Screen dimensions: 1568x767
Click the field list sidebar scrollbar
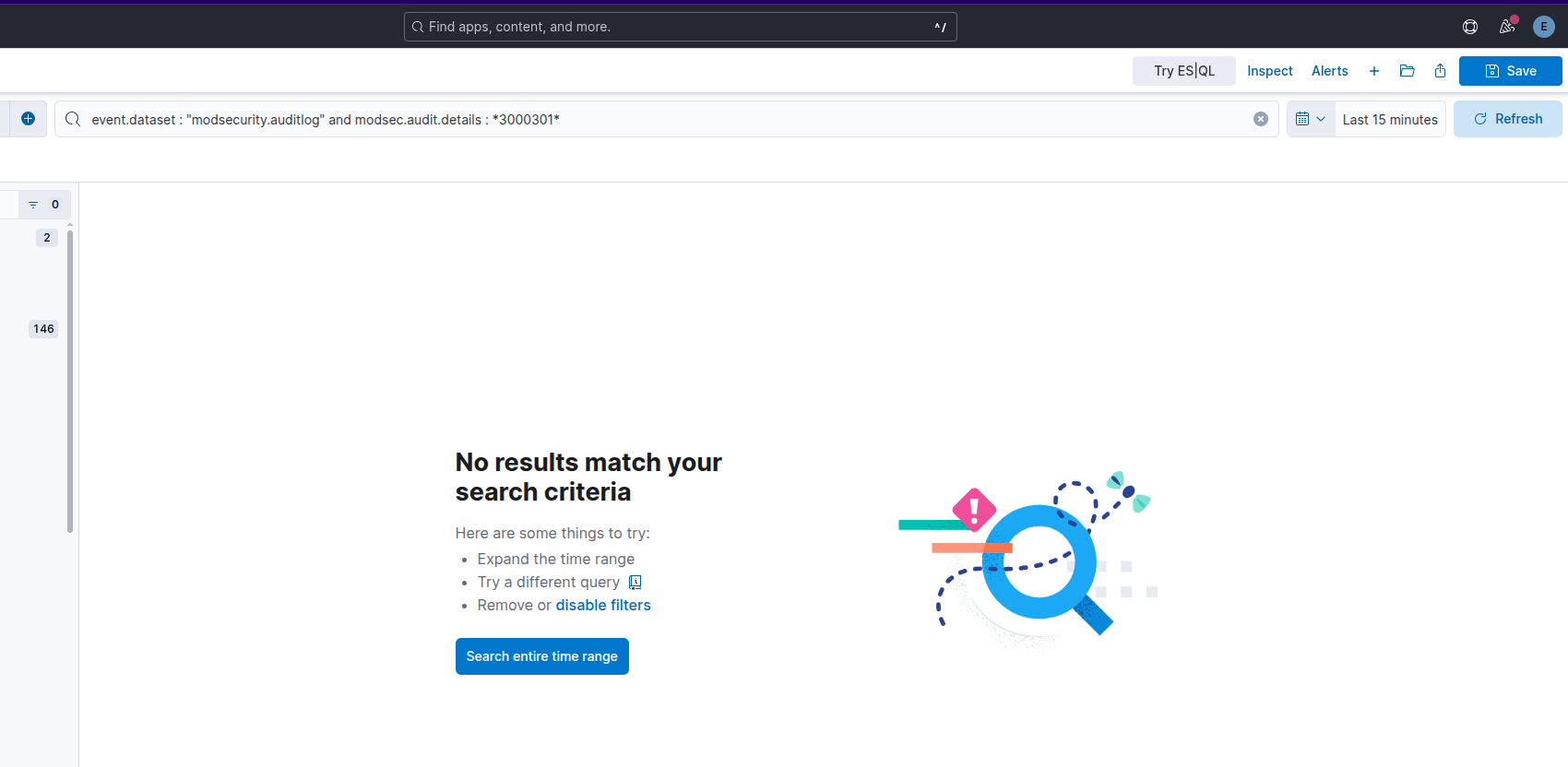click(x=70, y=382)
